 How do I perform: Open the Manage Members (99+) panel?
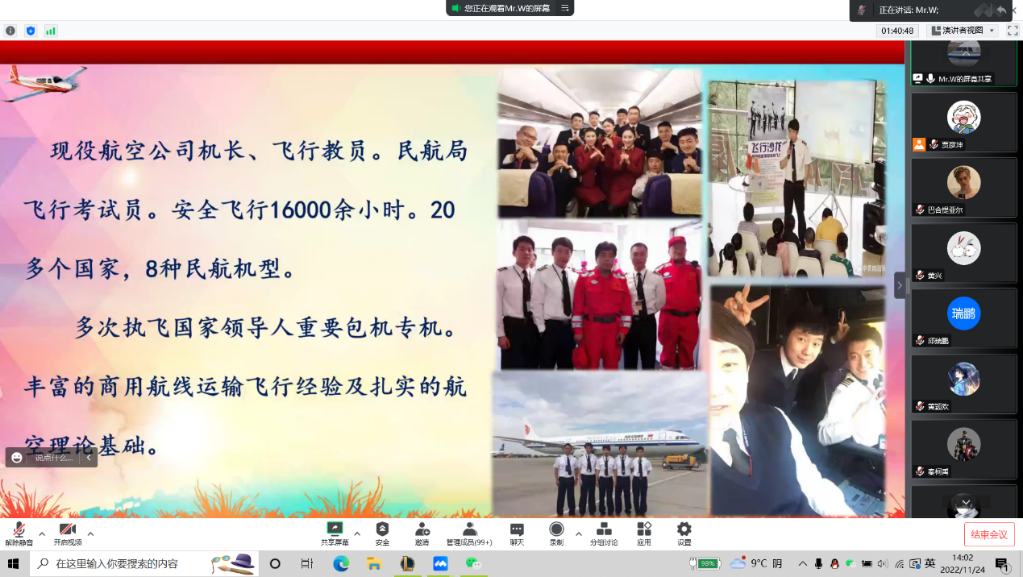(x=468, y=531)
